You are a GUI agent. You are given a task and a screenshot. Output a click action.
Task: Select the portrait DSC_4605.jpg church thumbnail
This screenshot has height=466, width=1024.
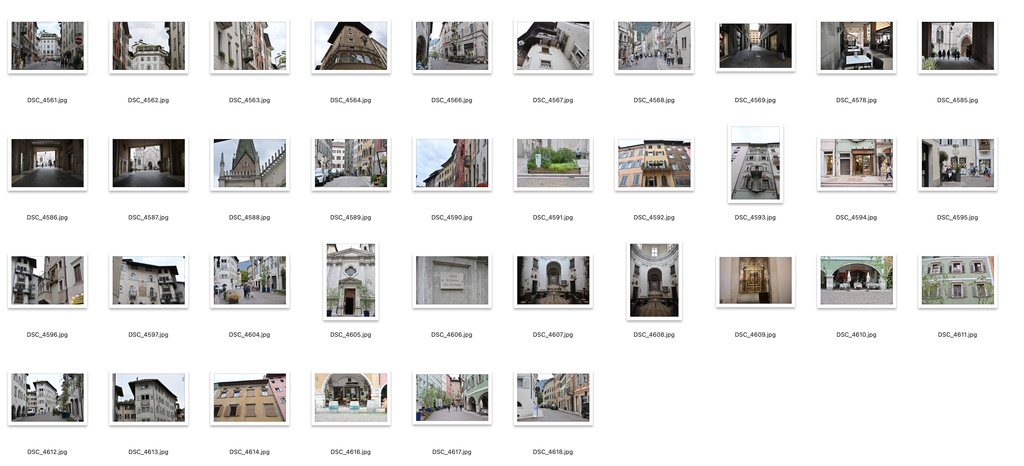coord(351,281)
